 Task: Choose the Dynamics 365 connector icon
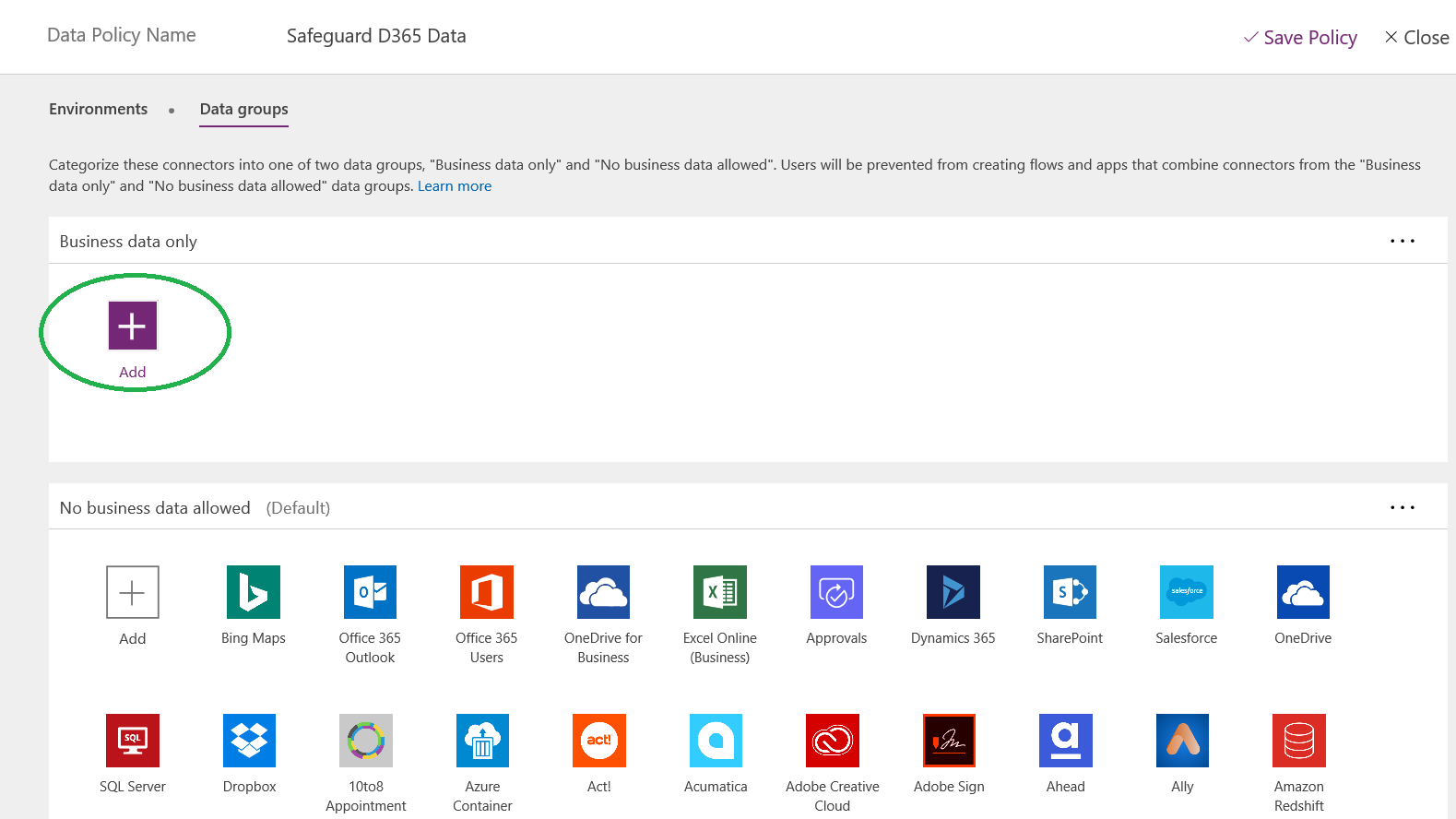(953, 592)
